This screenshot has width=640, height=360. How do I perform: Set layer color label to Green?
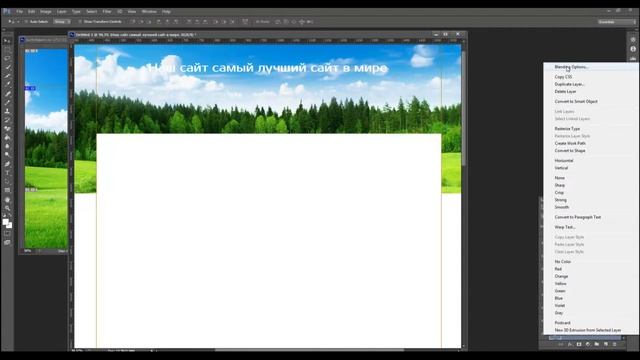(560, 291)
